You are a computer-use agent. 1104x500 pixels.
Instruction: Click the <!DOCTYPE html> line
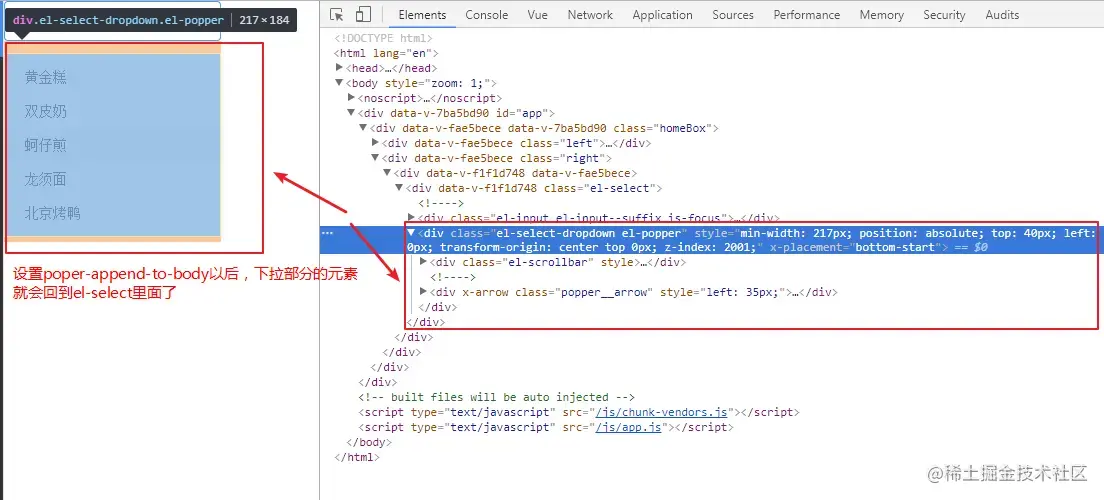tap(384, 39)
